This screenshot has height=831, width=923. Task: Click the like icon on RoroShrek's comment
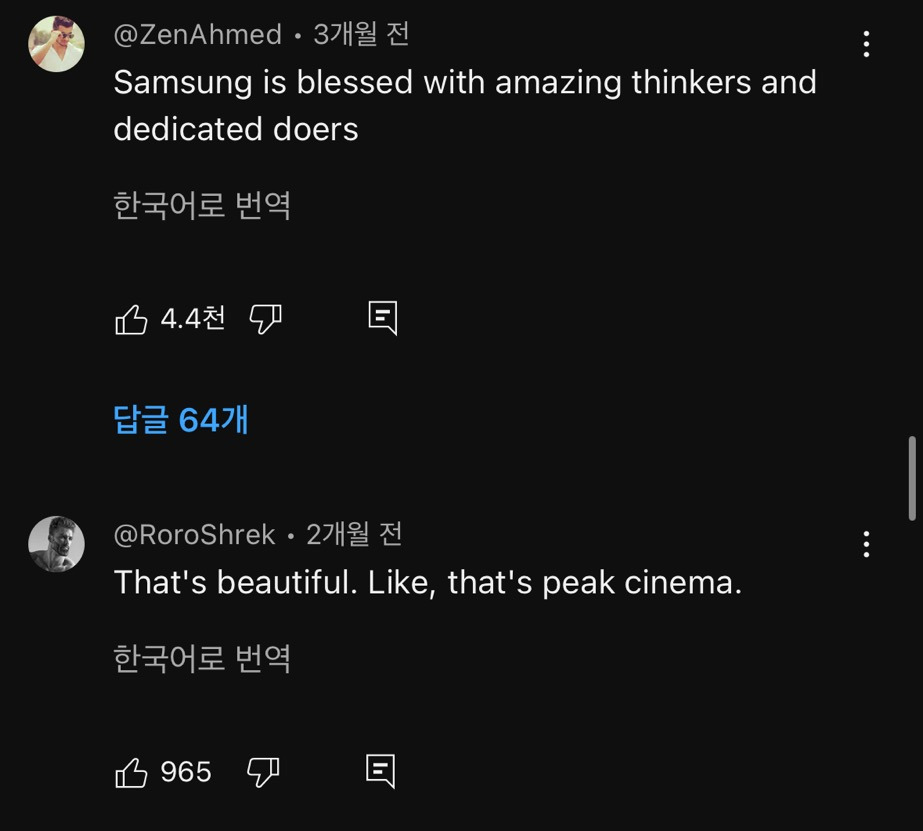(x=133, y=770)
